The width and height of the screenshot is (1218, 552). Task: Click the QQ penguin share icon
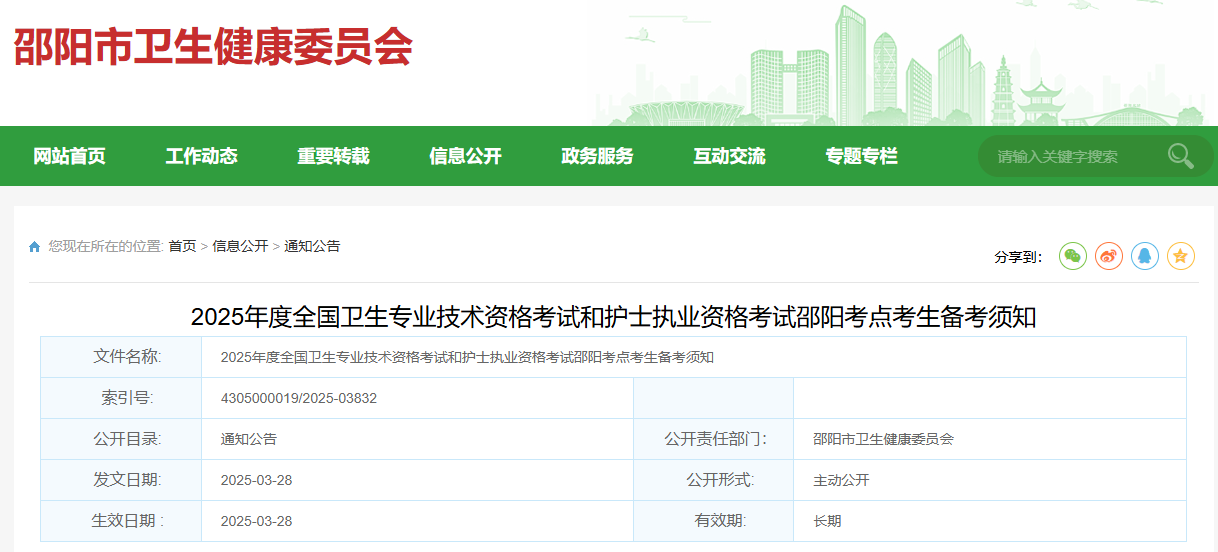coord(1145,256)
